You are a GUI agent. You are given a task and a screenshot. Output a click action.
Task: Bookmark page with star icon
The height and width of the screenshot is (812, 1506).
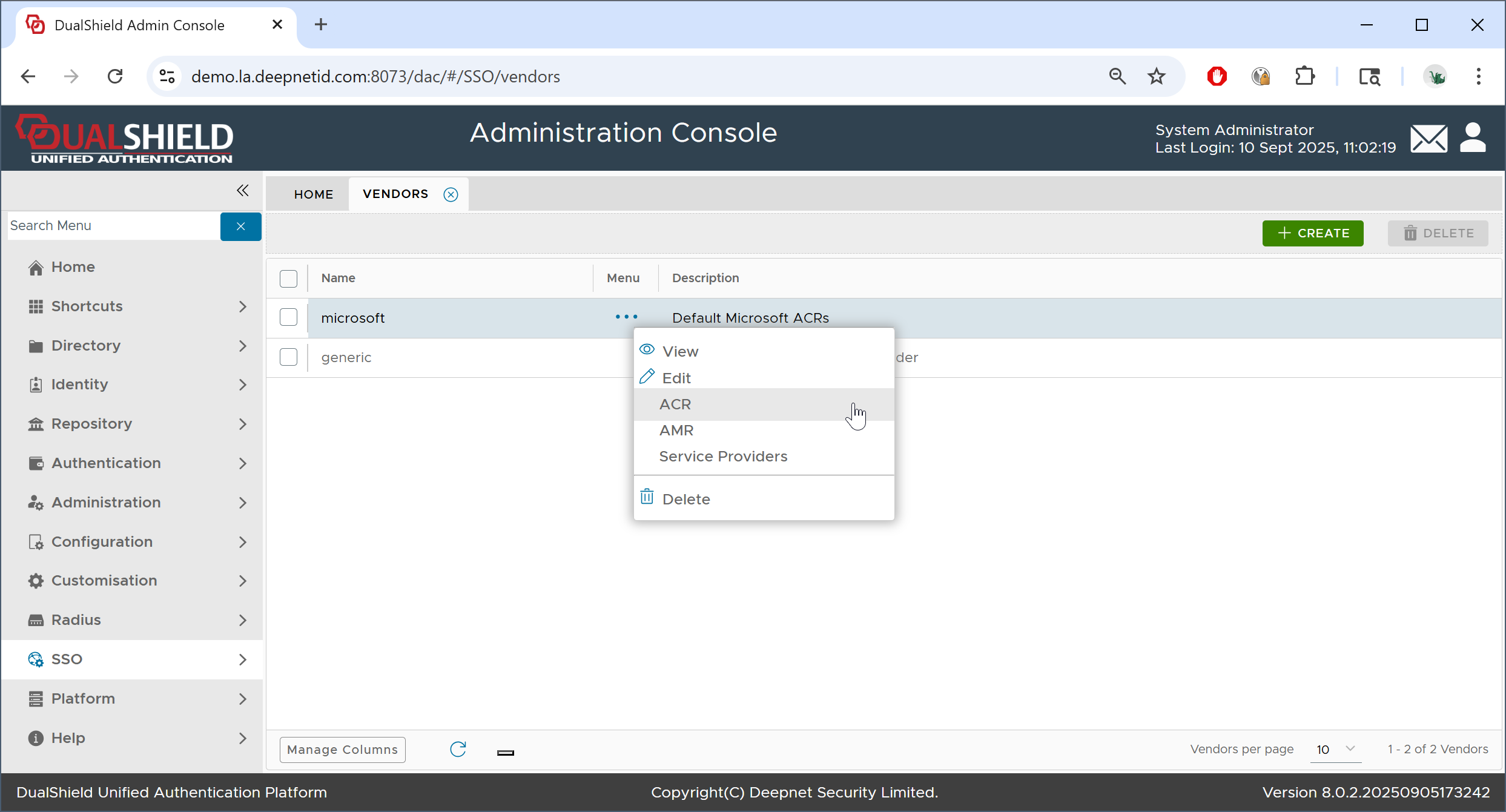(1156, 76)
